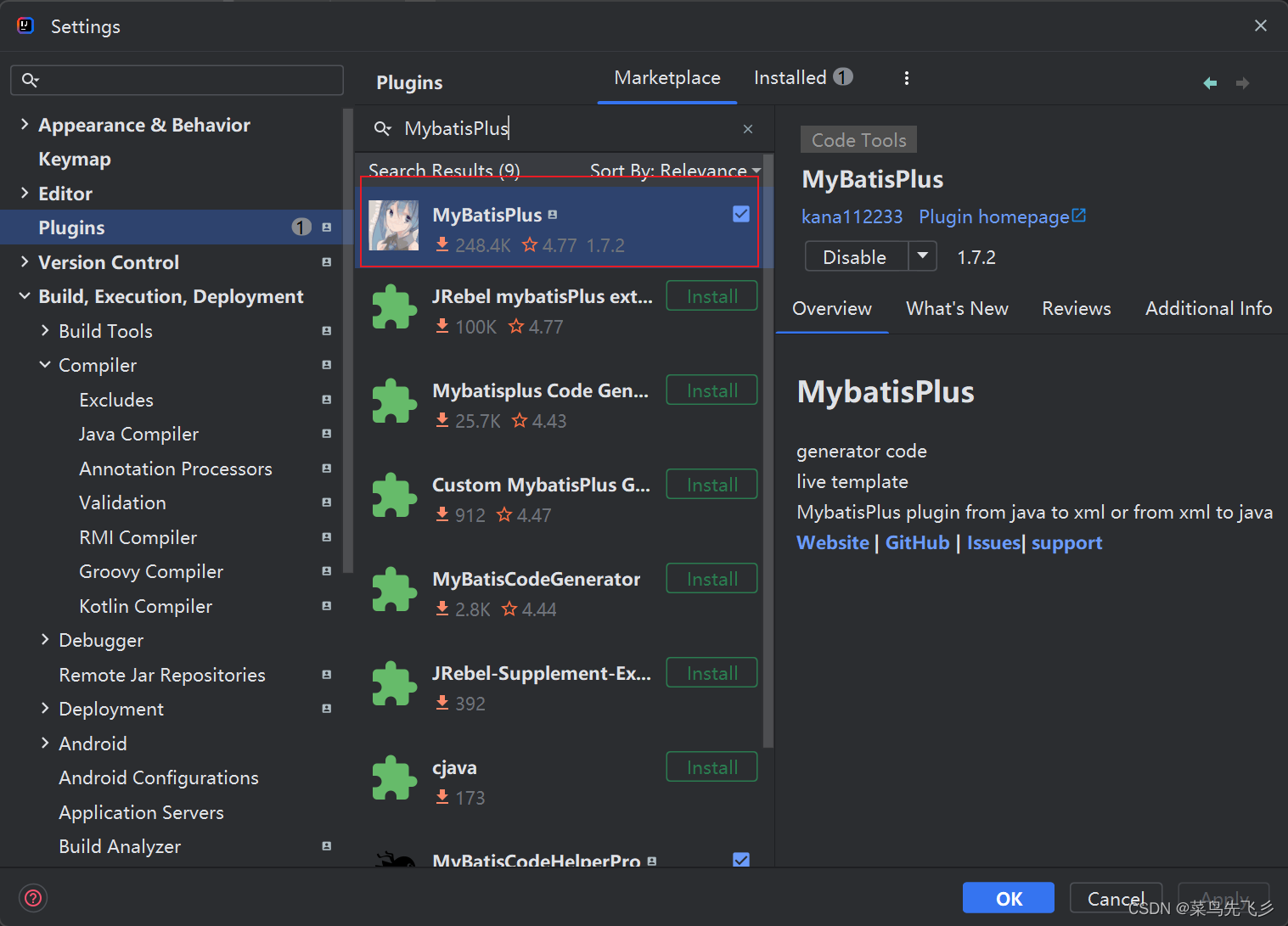The width and height of the screenshot is (1288, 926).
Task: Uncheck the MyBatisPlus enabled checkbox
Action: (x=741, y=214)
